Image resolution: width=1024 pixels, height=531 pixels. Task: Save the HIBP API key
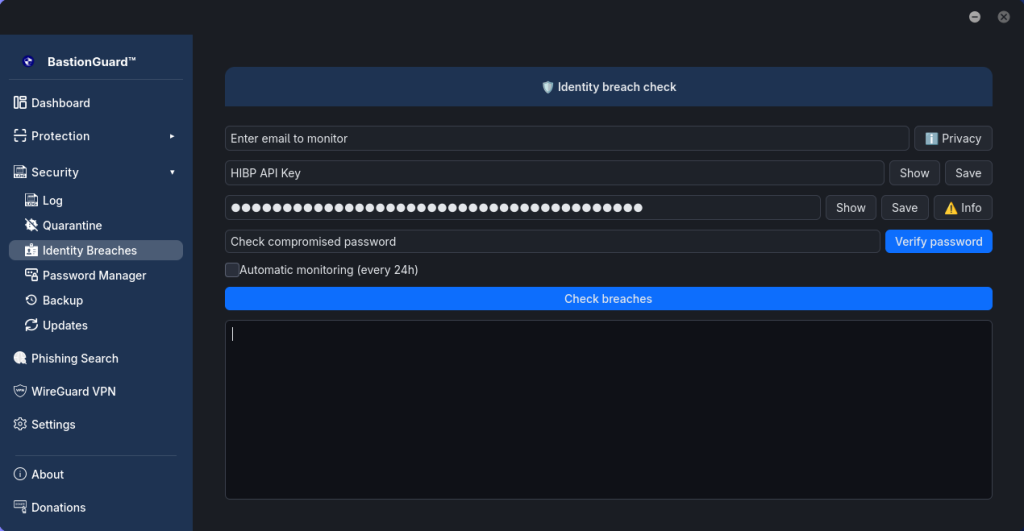tap(968, 173)
